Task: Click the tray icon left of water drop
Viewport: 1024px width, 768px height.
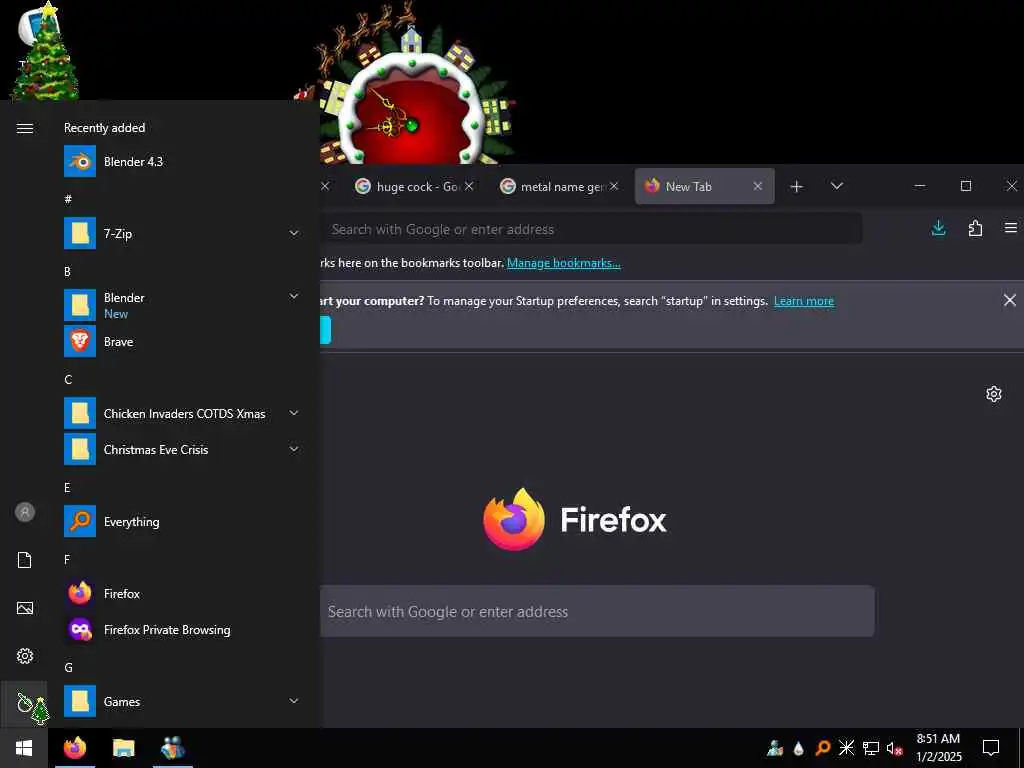Action: (775, 748)
